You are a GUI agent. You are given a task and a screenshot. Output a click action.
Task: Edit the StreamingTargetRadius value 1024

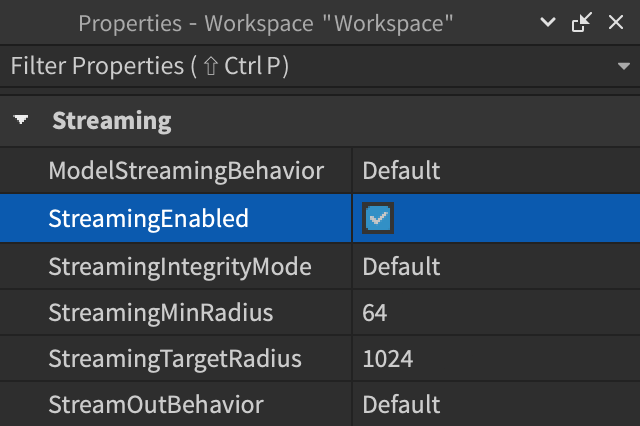click(x=495, y=358)
